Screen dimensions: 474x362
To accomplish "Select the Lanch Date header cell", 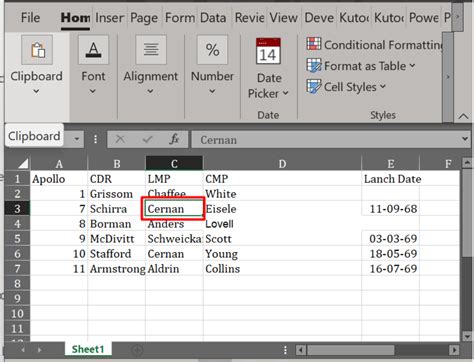I will click(x=391, y=179).
